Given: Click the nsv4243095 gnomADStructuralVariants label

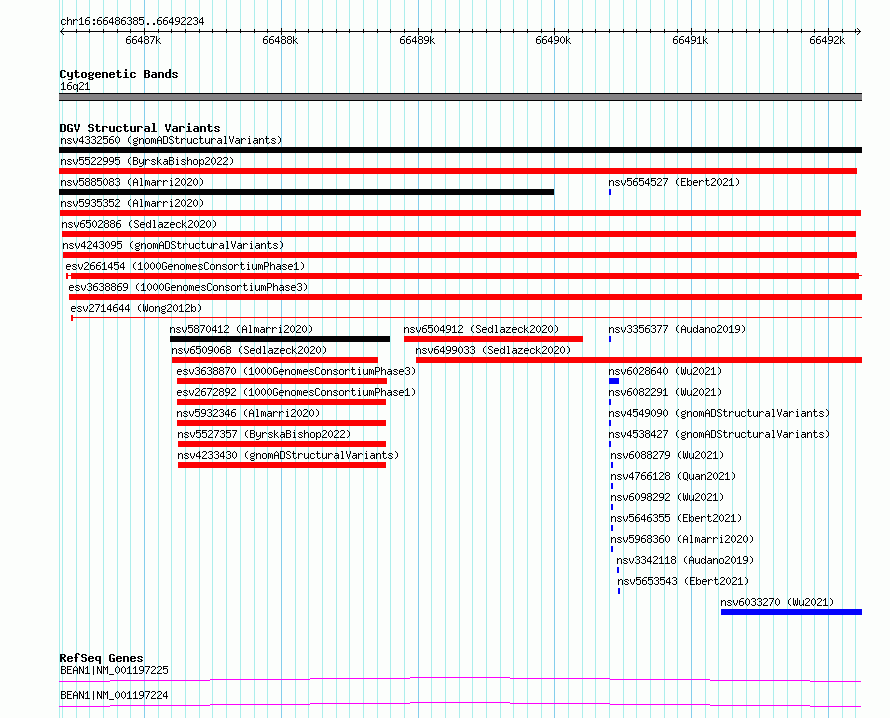Looking at the screenshot, I should click(173, 245).
